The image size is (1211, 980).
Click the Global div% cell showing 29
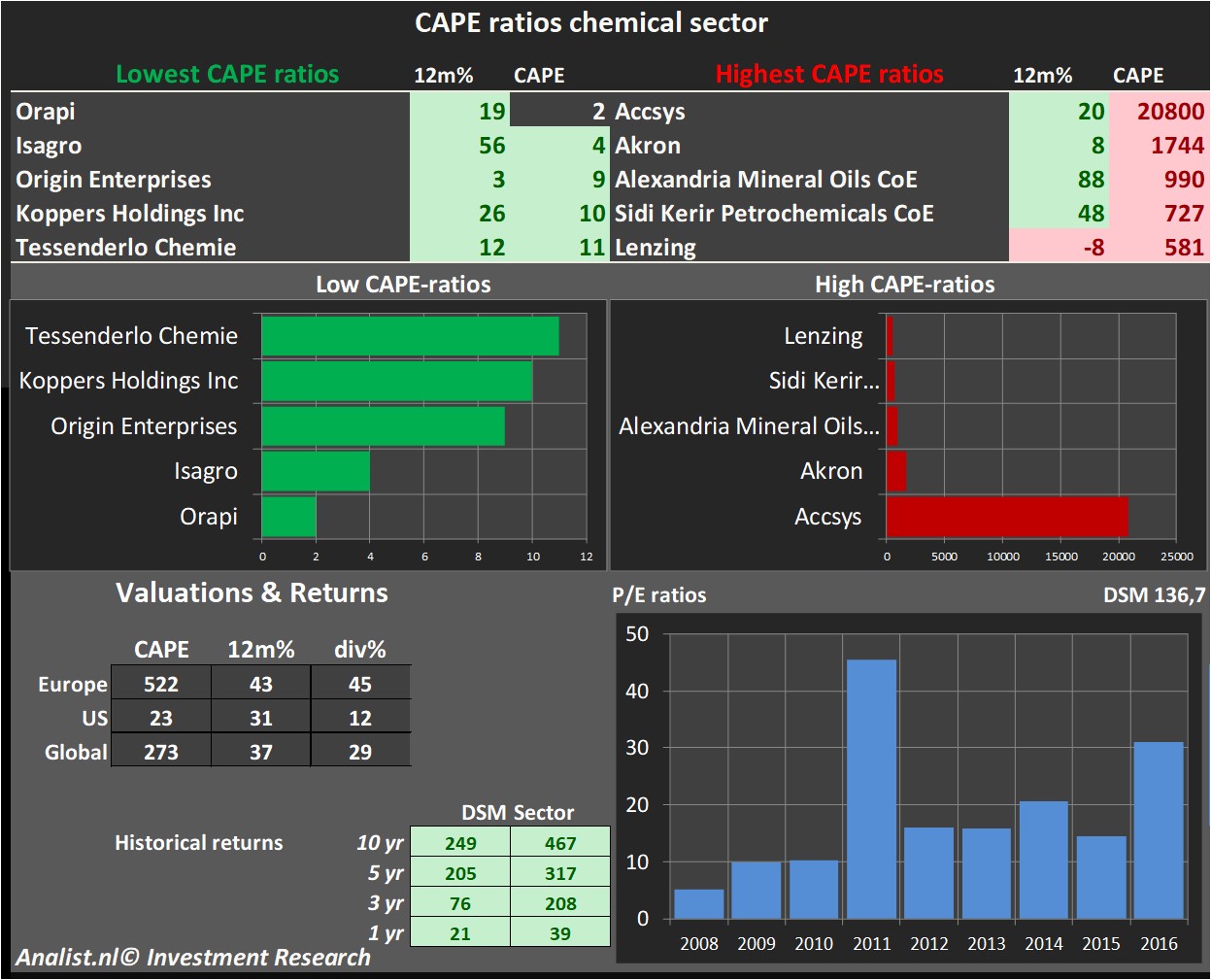pos(360,752)
